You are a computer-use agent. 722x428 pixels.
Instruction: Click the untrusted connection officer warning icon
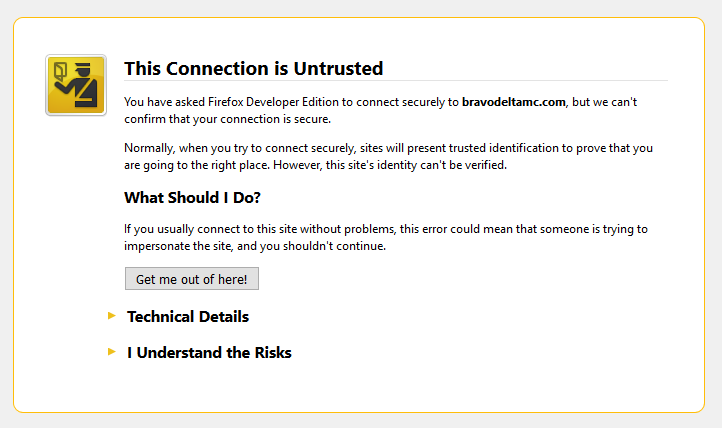point(76,85)
